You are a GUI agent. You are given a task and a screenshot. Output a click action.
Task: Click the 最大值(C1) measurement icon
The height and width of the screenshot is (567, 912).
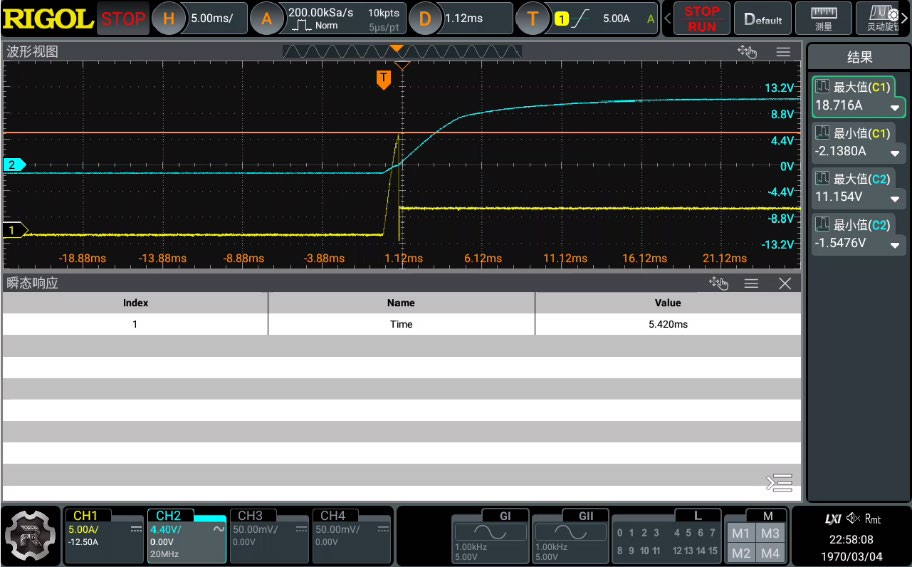point(822,87)
